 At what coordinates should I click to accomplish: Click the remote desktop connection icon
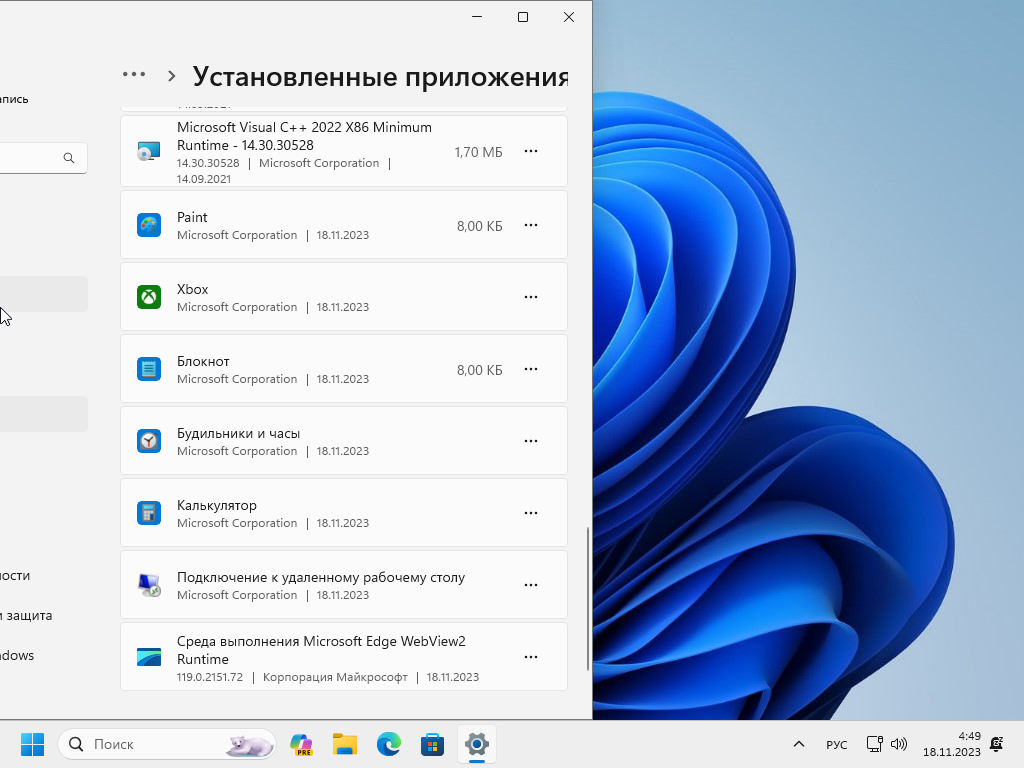point(149,585)
